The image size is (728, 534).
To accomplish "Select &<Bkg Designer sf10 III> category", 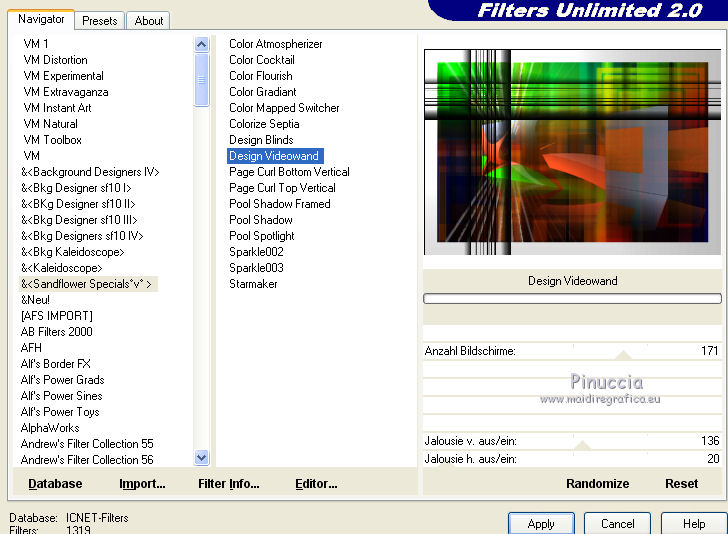I will [79, 220].
